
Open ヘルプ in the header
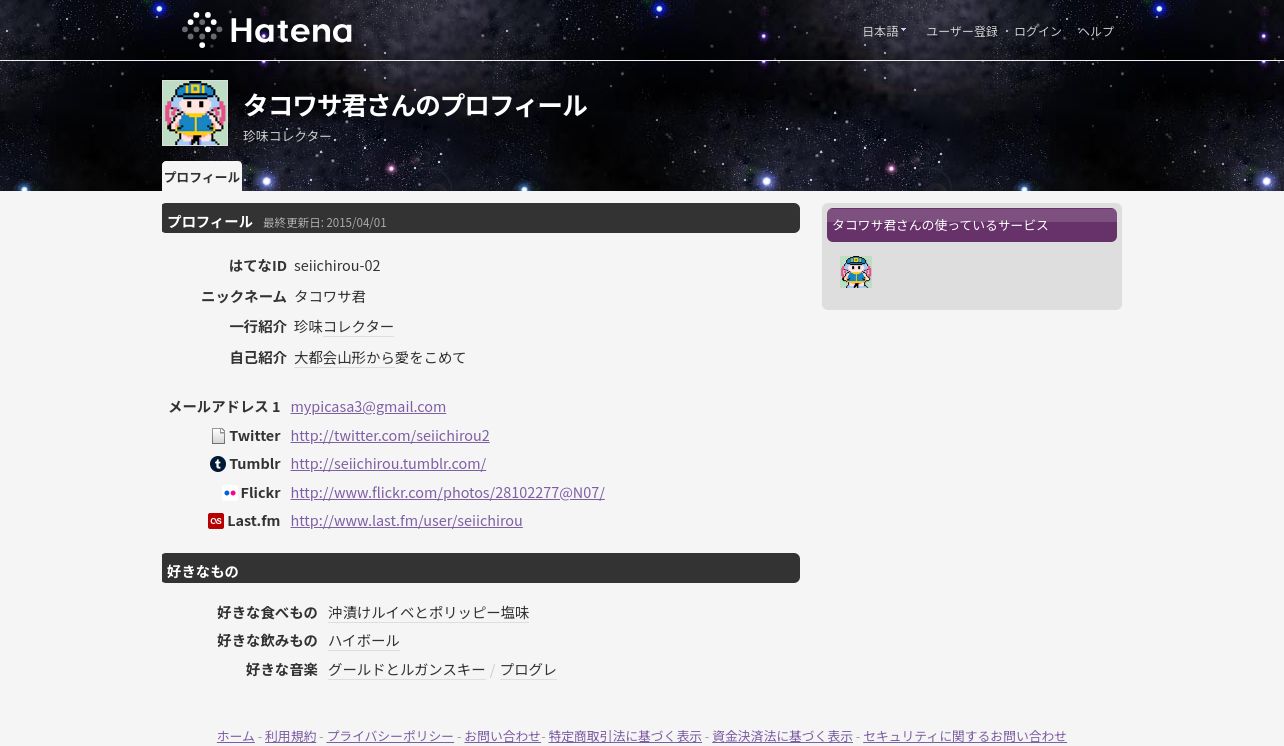(x=1096, y=31)
